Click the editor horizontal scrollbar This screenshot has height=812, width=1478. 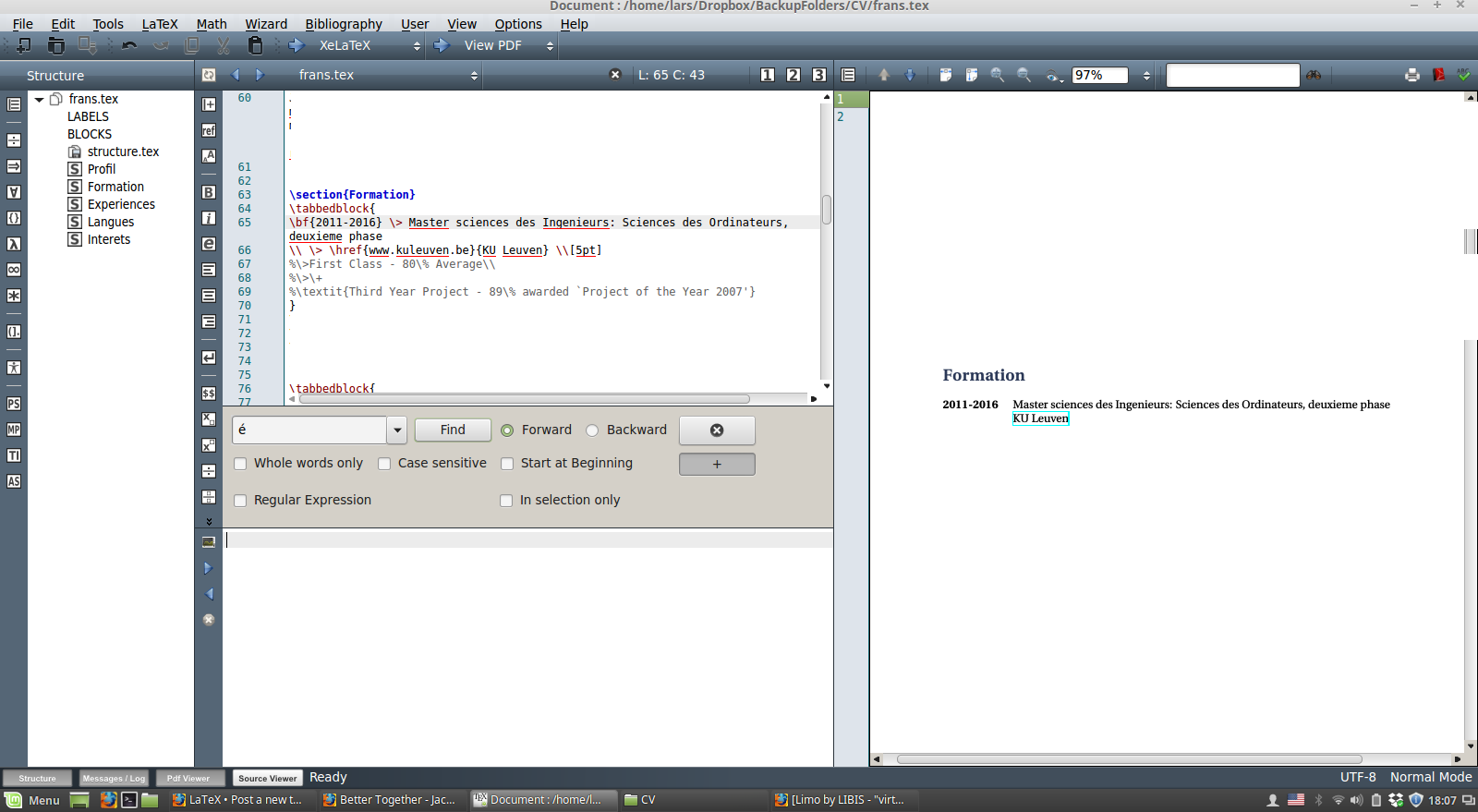tap(524, 399)
